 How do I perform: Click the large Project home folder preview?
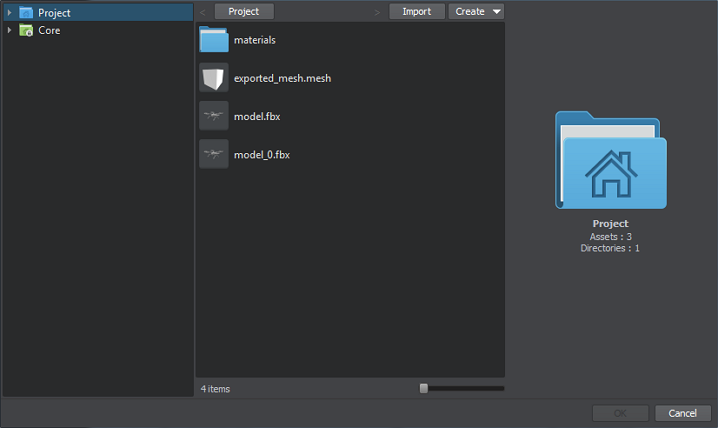pos(610,160)
